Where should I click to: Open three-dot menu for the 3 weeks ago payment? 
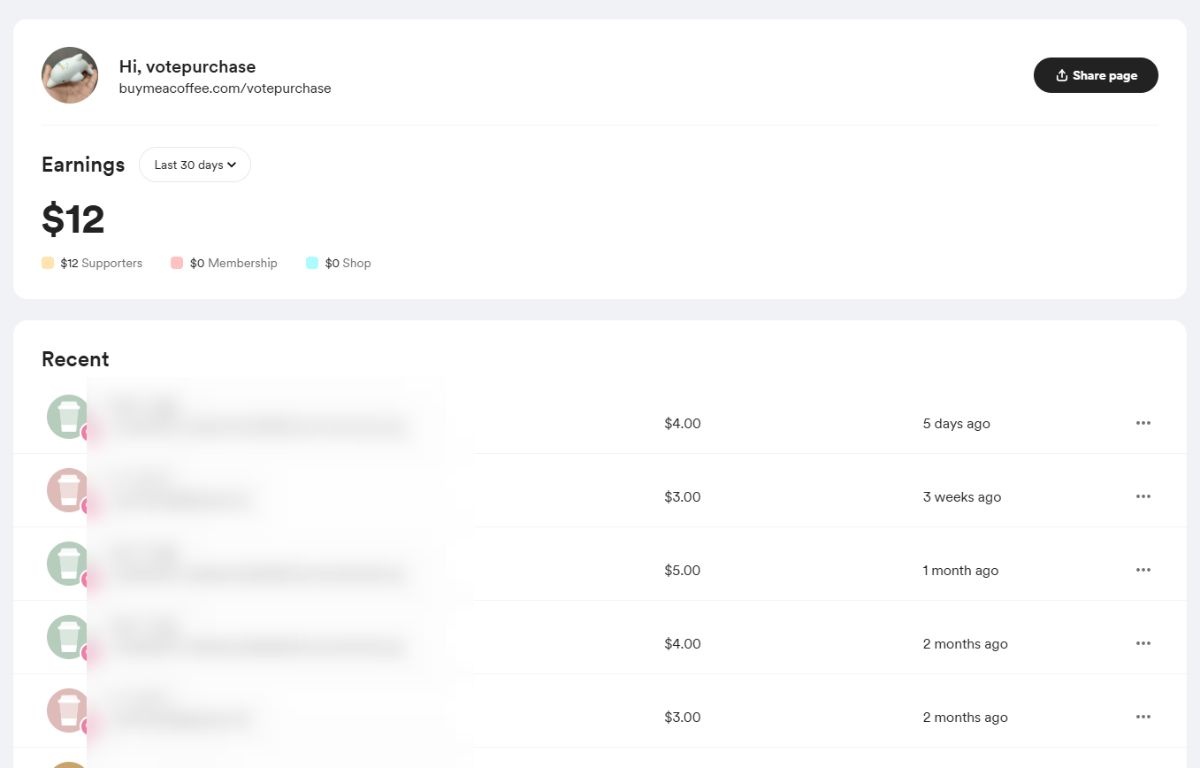1143,497
